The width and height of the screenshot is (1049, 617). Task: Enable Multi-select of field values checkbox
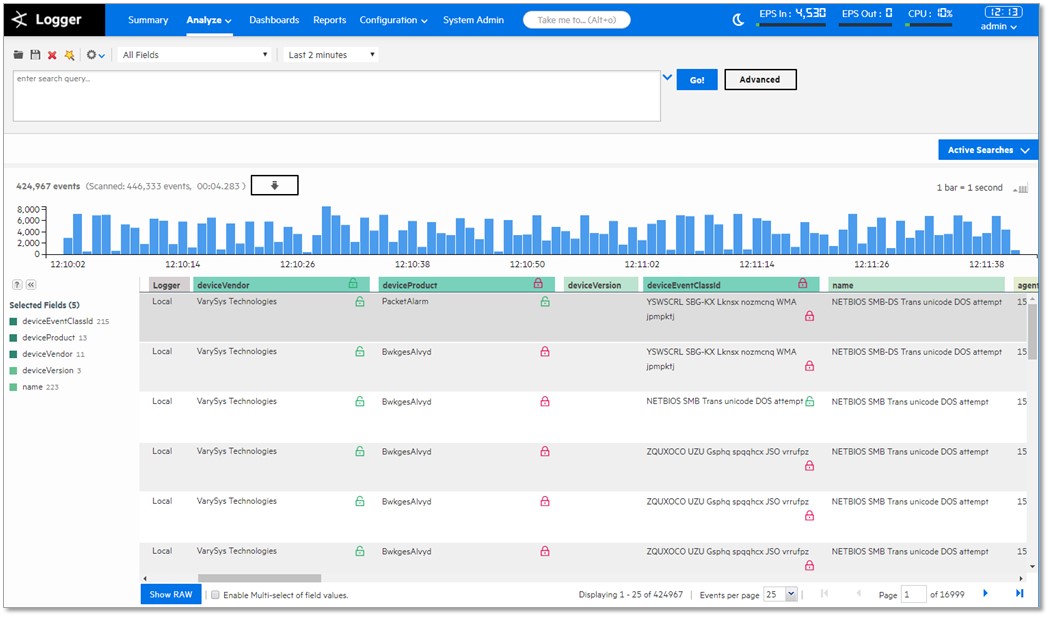pos(215,595)
